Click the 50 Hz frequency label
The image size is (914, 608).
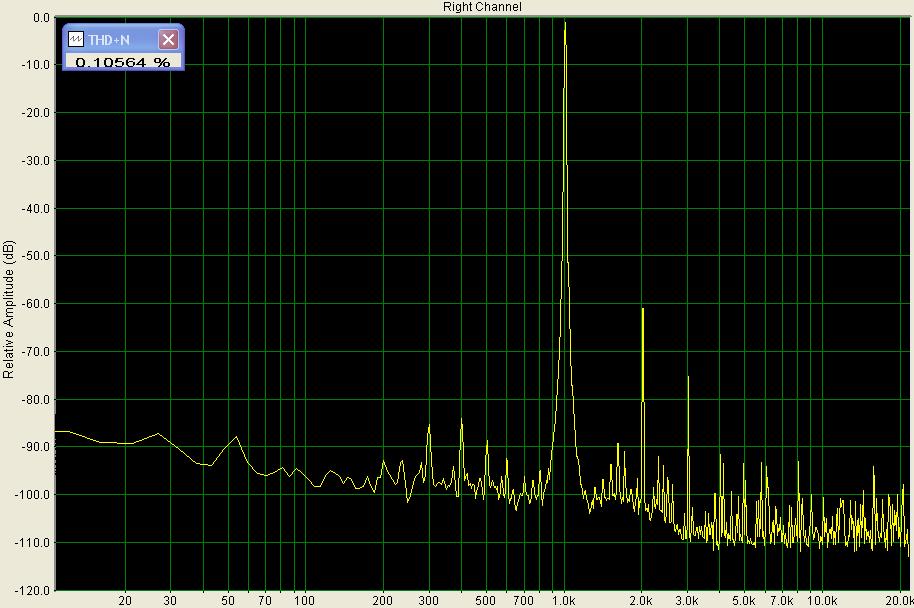[x=227, y=601]
